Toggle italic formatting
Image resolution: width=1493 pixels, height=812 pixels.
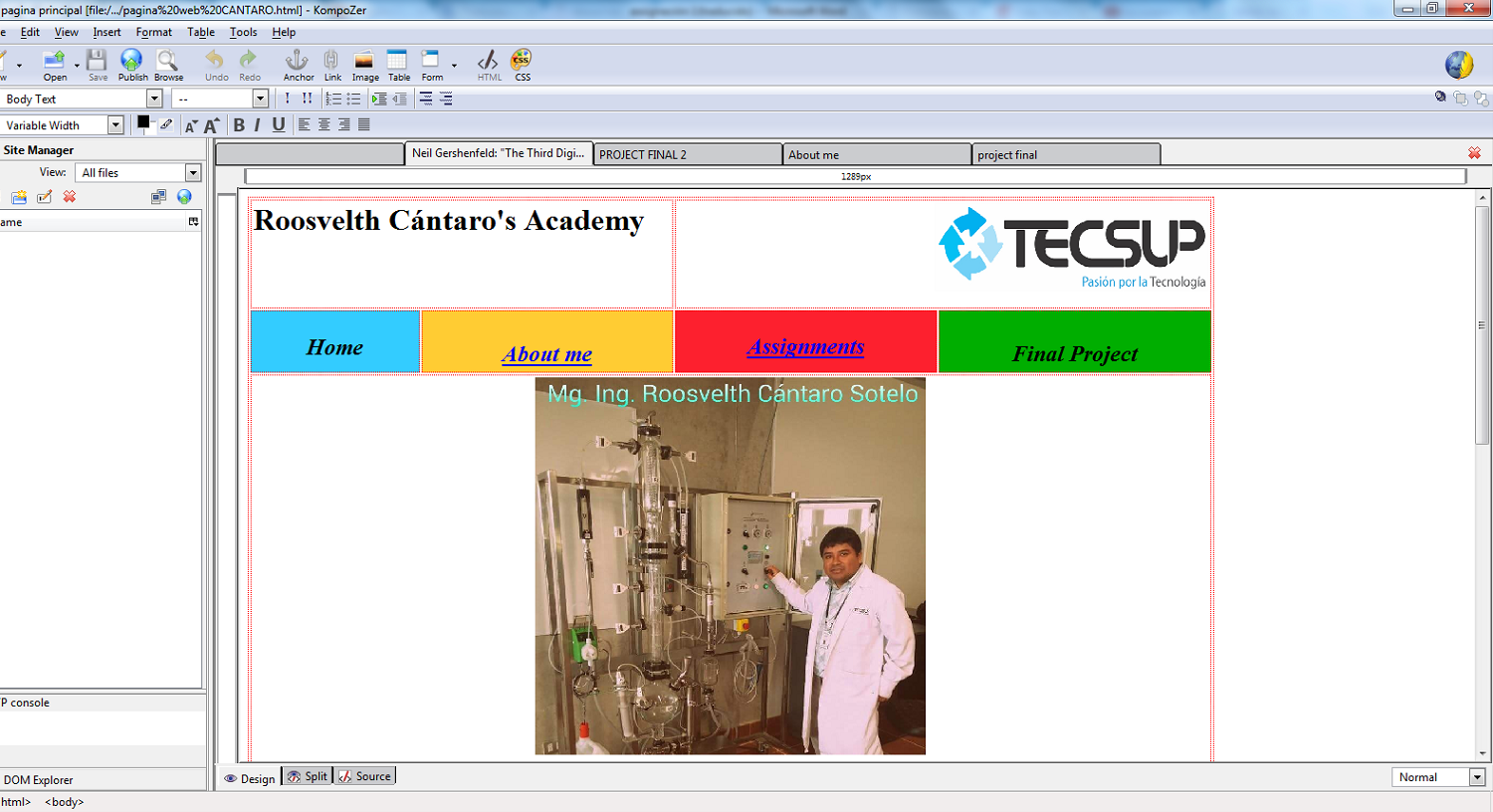[257, 124]
